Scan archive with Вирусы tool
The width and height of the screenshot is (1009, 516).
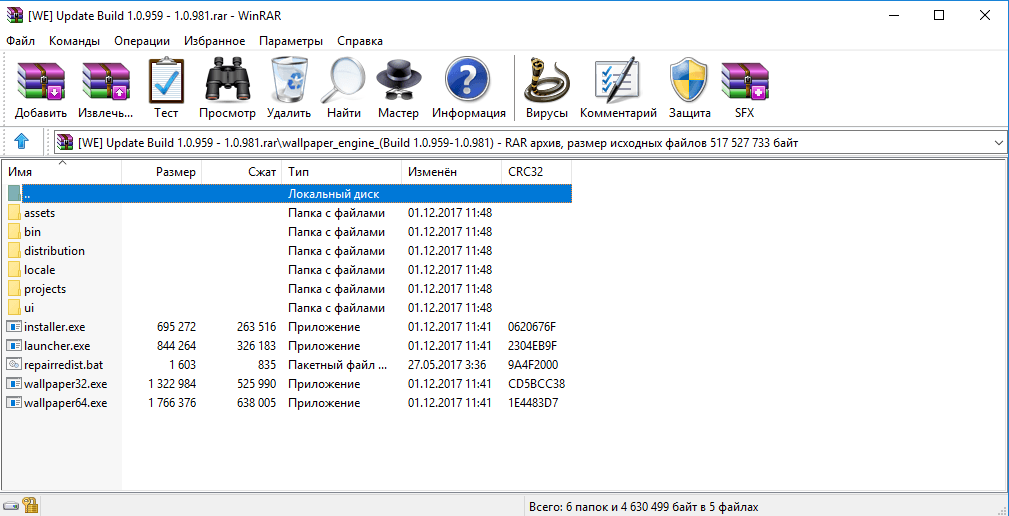click(x=546, y=89)
